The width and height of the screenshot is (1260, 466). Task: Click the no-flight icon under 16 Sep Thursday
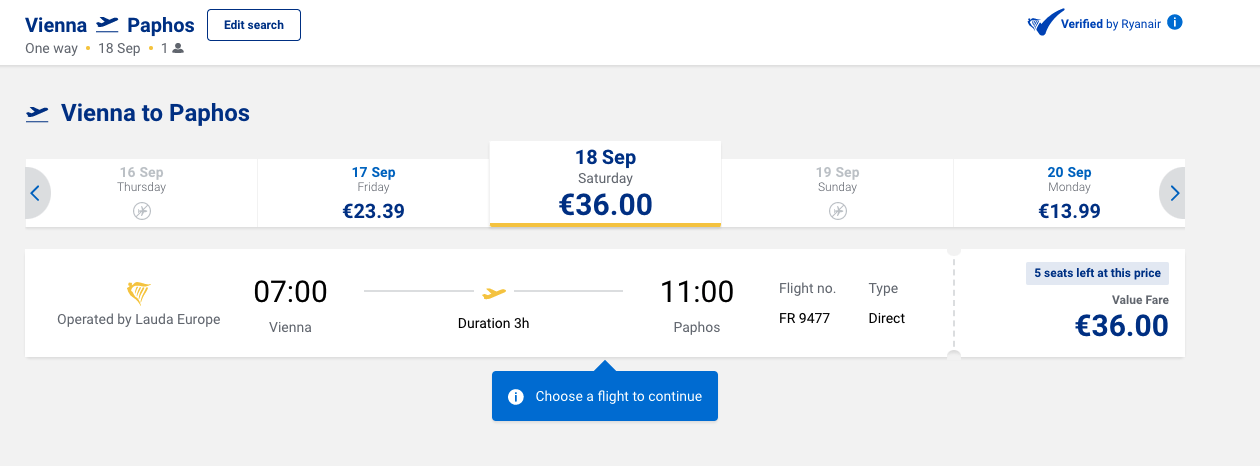pos(142,211)
